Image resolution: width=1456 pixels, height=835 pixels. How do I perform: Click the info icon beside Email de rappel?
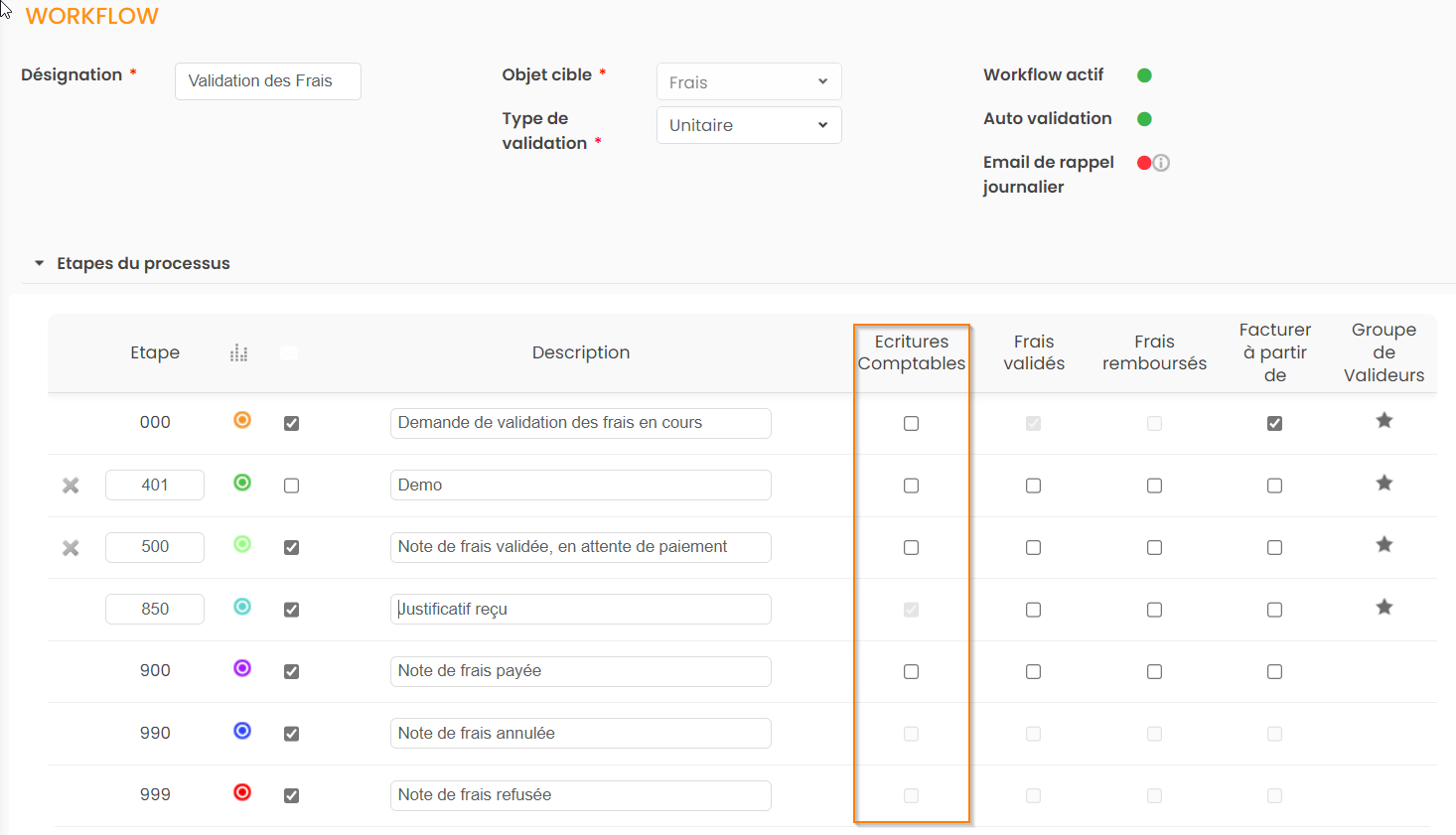point(1161,163)
